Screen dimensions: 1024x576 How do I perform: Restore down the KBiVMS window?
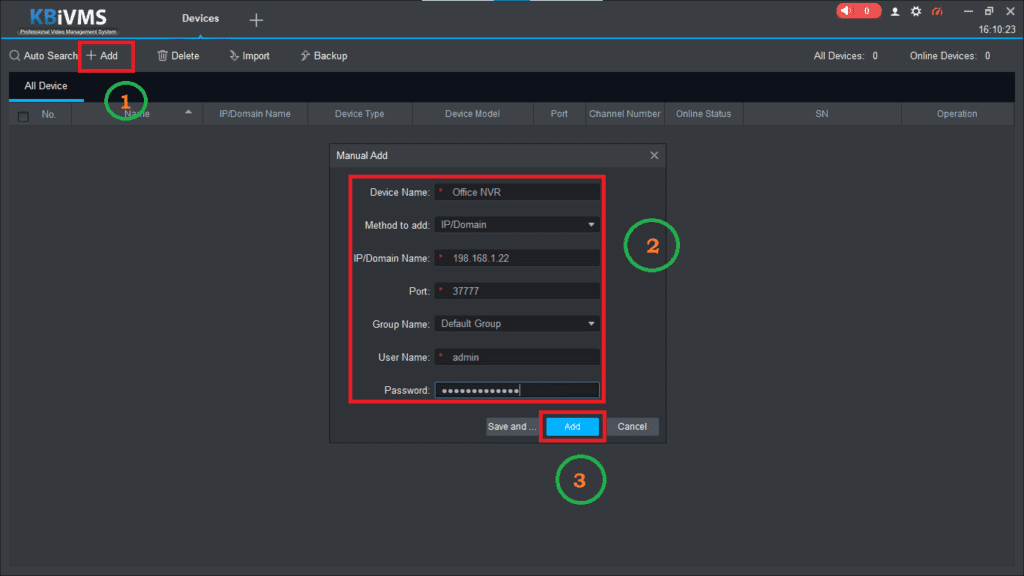989,11
